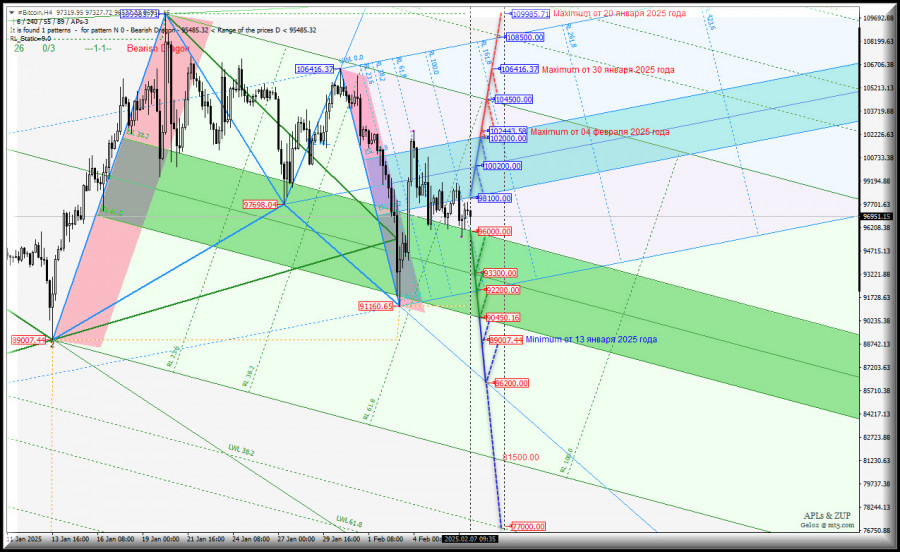Screen dimensions: 900x552
Task: Click 100733.38 on the price axis
Action: coord(878,157)
